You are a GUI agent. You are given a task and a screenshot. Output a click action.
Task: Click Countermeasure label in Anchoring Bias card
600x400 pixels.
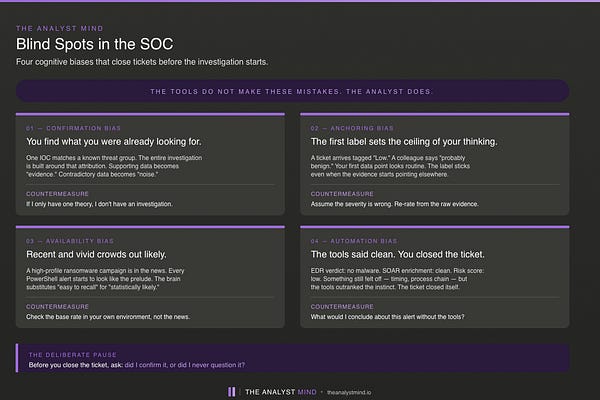pyautogui.click(x=342, y=194)
